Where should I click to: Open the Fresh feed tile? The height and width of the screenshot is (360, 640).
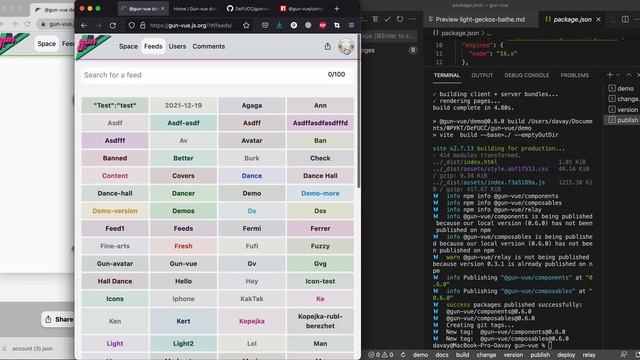coord(183,246)
